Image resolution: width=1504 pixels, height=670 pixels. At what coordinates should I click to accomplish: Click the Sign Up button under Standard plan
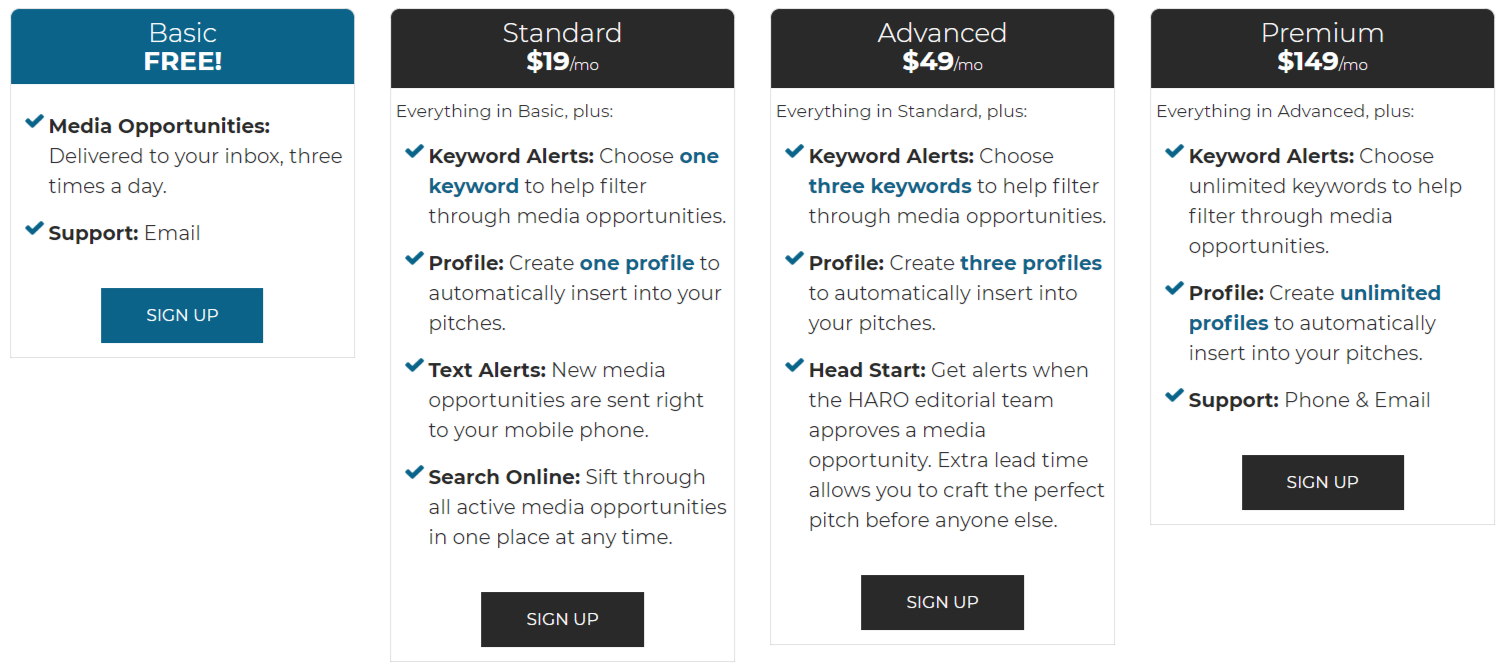[562, 619]
